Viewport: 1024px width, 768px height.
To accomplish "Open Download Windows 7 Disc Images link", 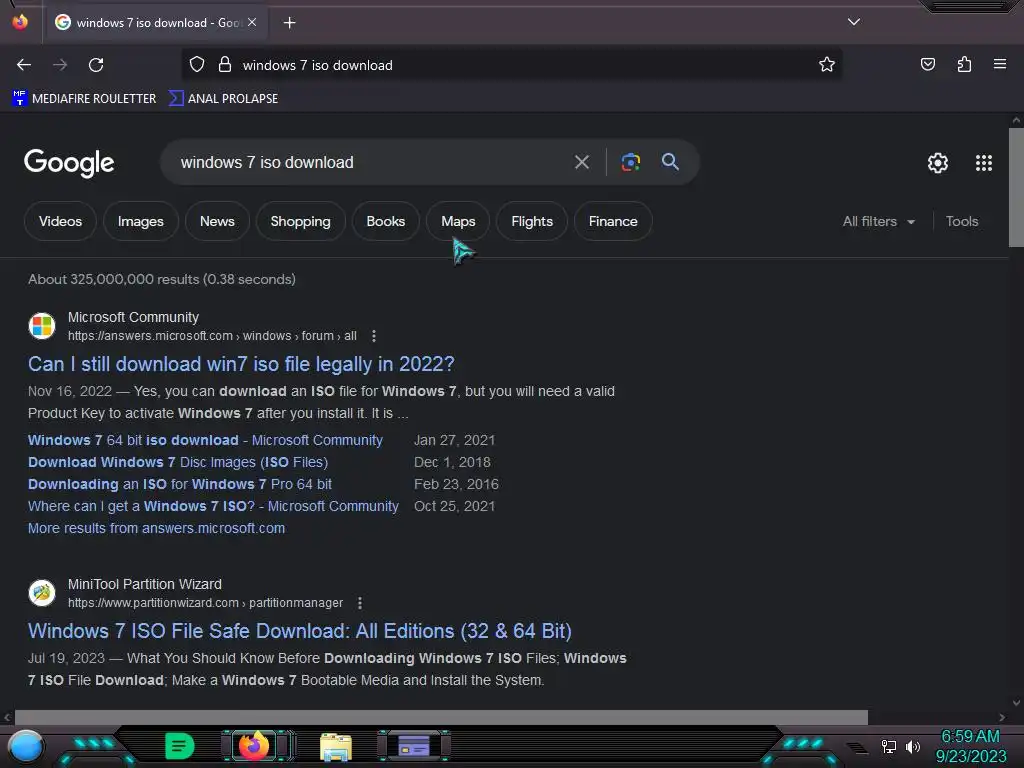I will pyautogui.click(x=178, y=462).
